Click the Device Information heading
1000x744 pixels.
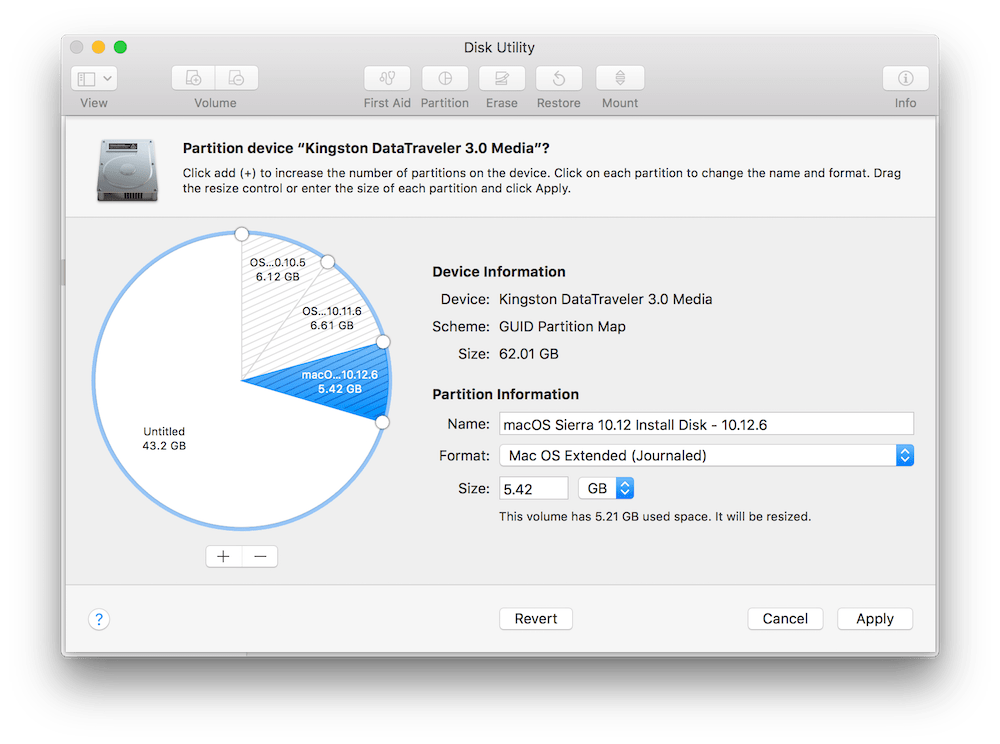(x=499, y=272)
